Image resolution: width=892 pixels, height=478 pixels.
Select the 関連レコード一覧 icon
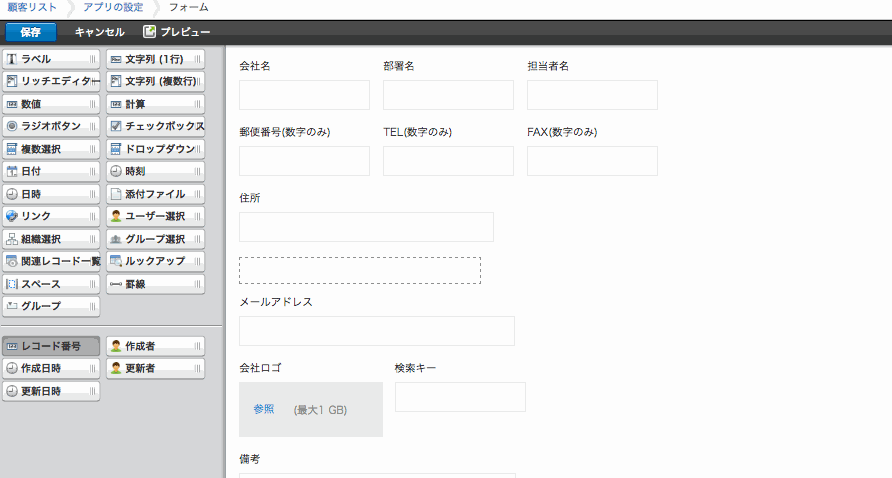[12, 261]
